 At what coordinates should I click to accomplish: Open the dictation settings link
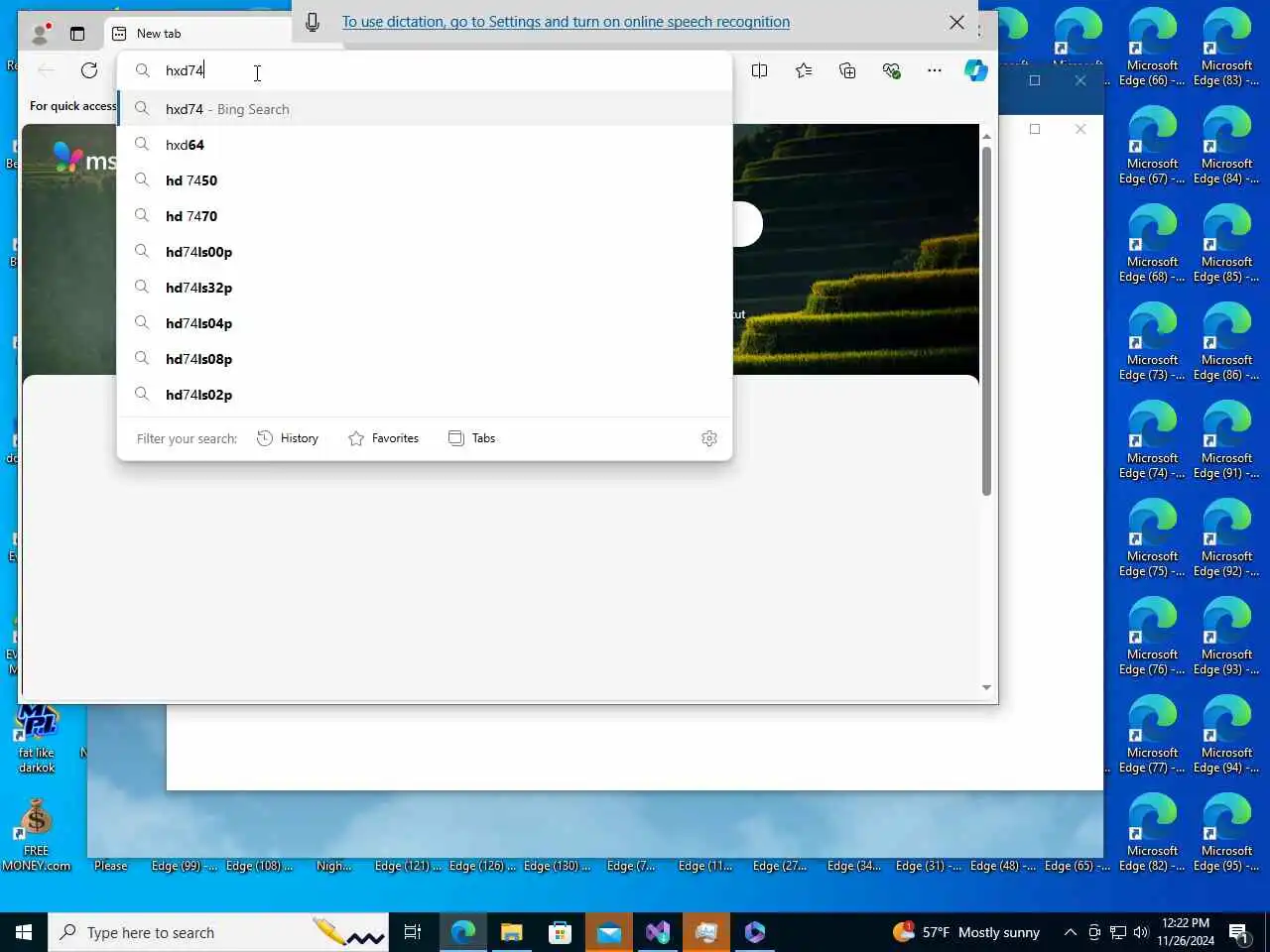pyautogui.click(x=566, y=22)
